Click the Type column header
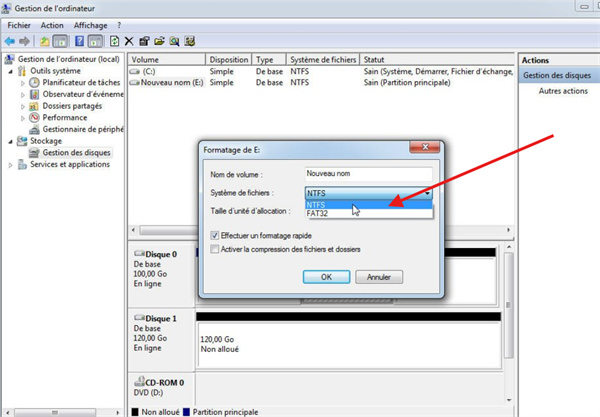This screenshot has height=417, width=600. pos(269,60)
